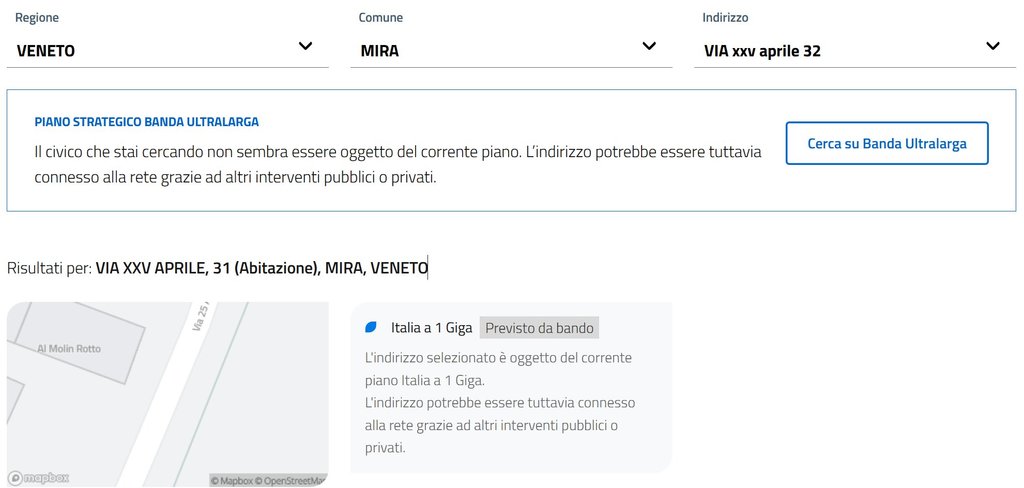Screen dimensions: 1024x488
Task: Click the Comune field label
Action: click(381, 18)
